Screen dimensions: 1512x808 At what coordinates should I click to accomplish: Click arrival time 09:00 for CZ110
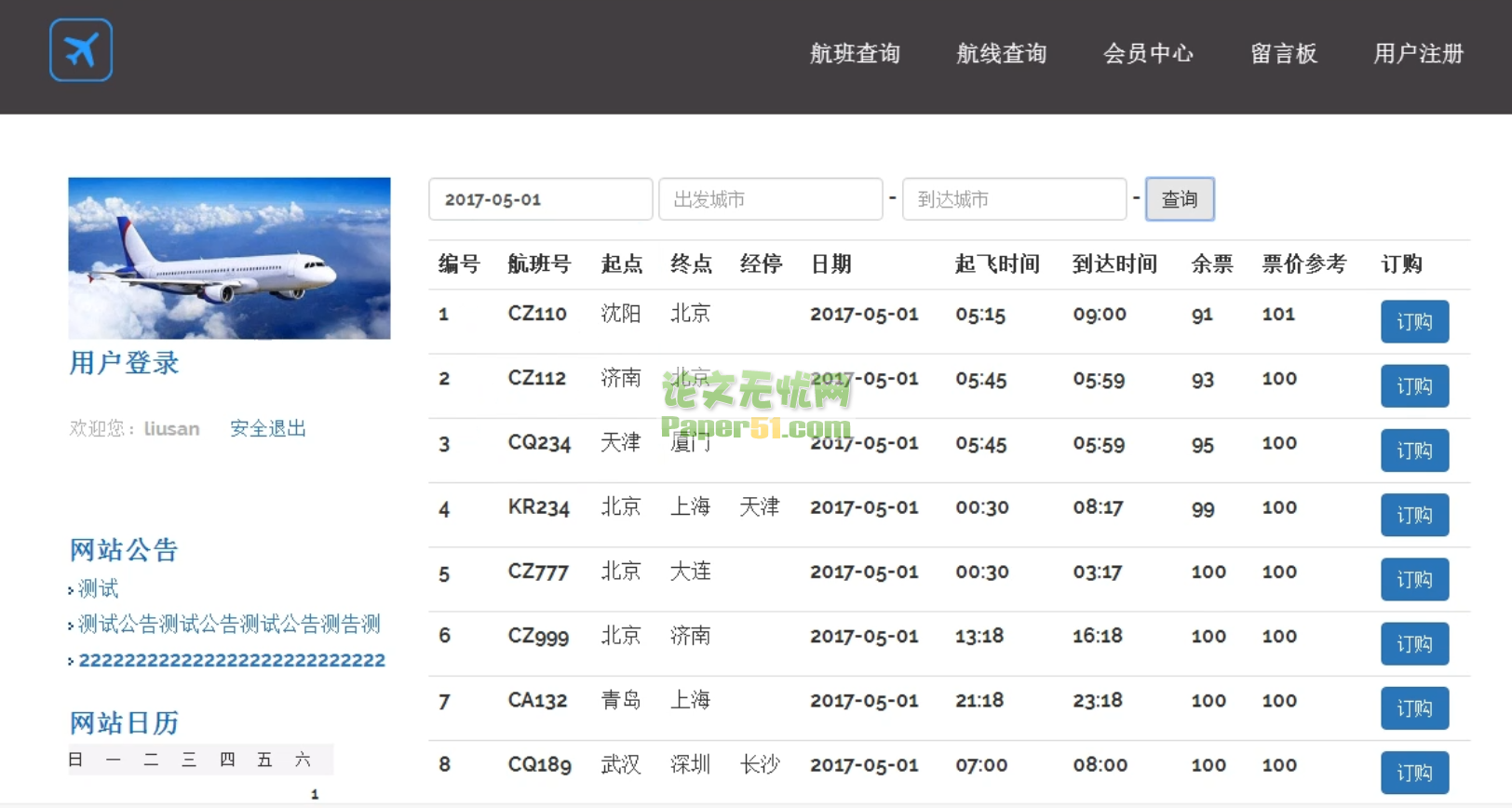click(1100, 314)
